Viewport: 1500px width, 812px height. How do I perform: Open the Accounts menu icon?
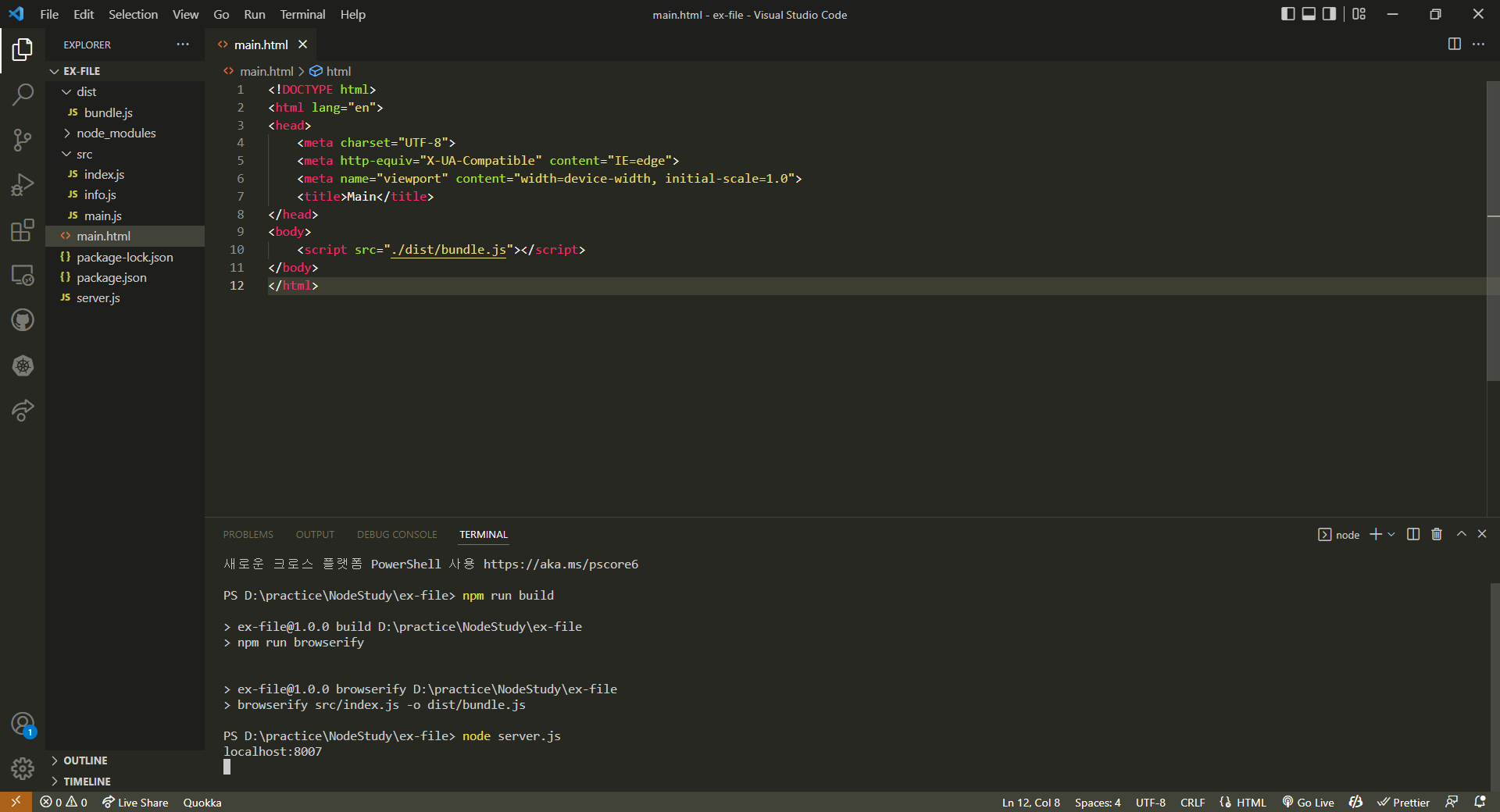pos(23,725)
